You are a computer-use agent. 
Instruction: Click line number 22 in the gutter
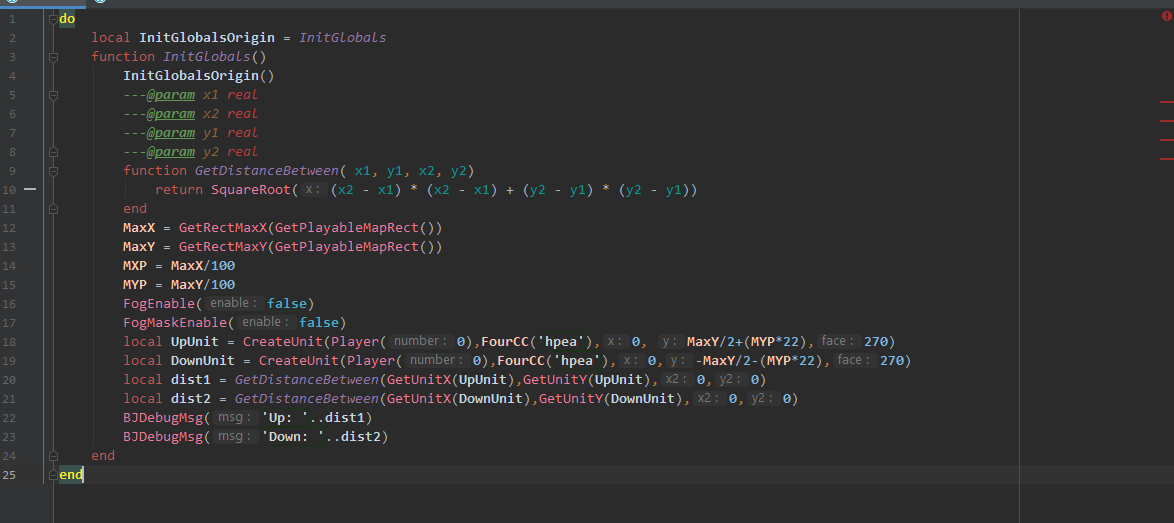point(10,418)
